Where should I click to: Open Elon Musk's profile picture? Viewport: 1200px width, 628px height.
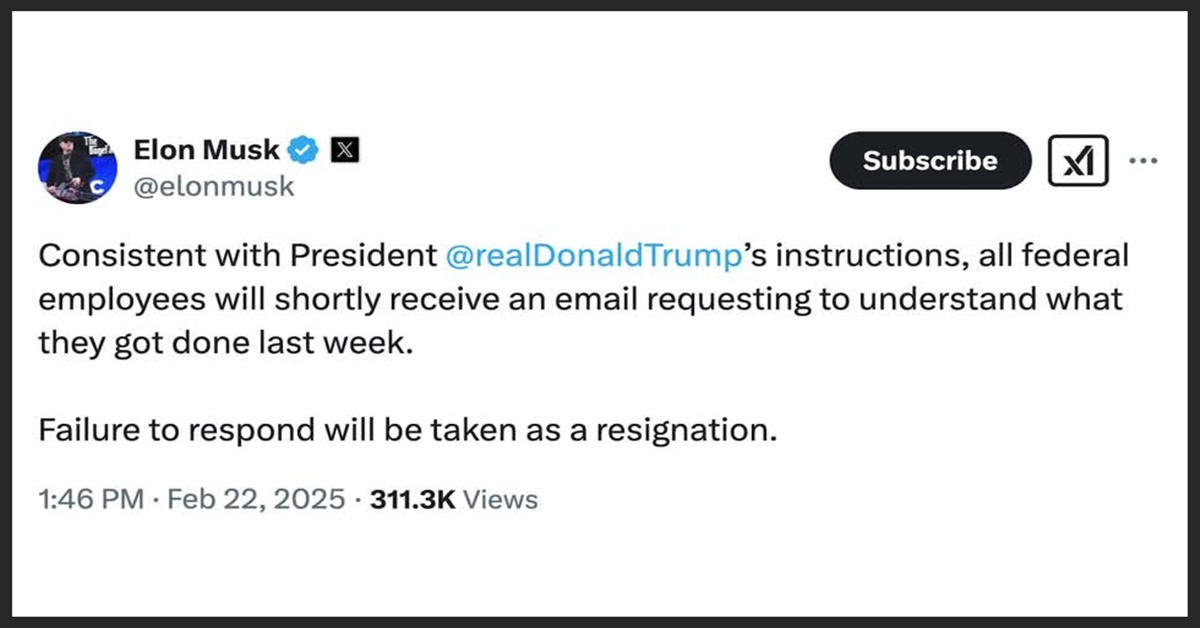[77, 166]
